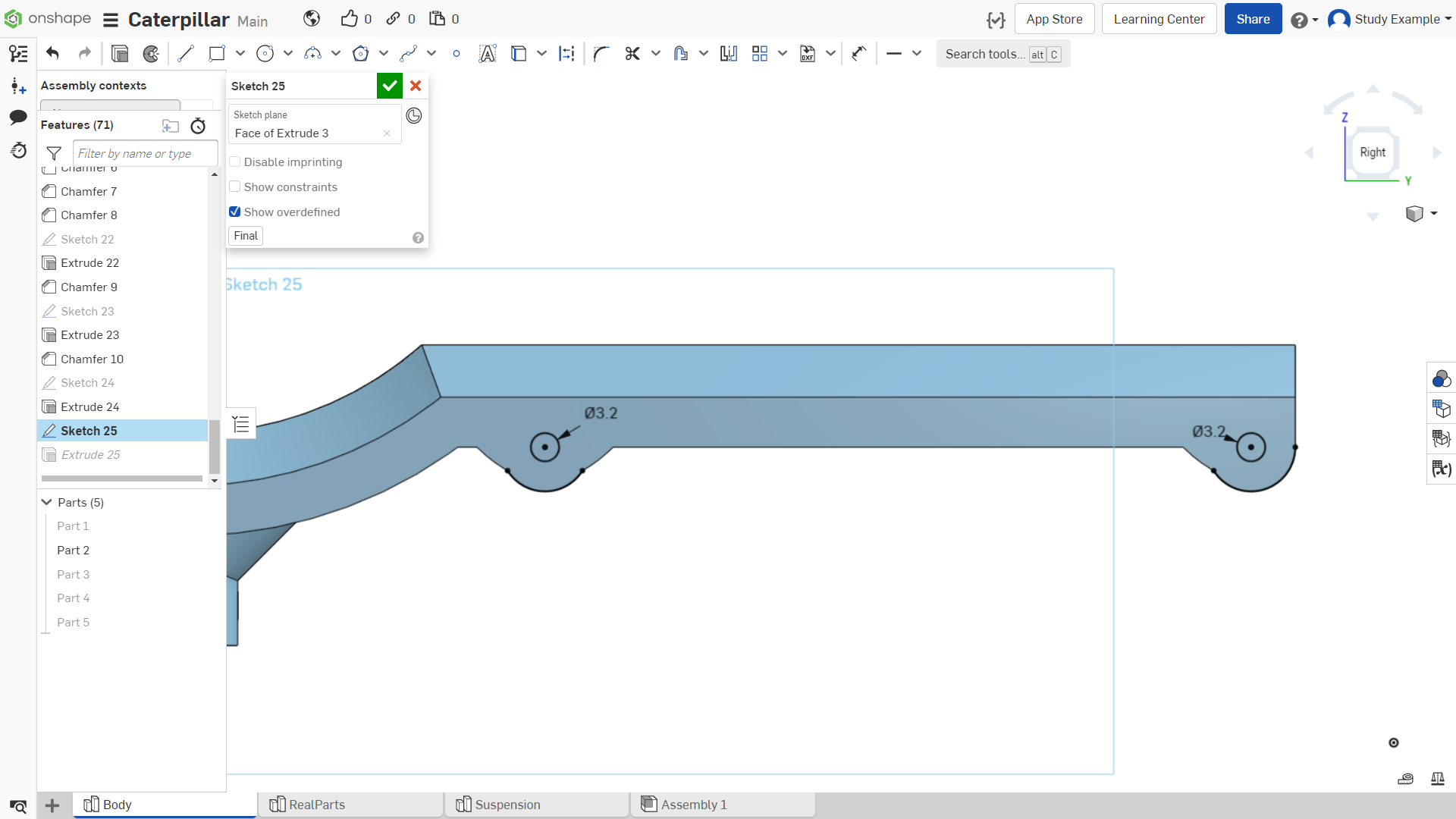This screenshot has width=1456, height=819.
Task: Open the Comments speech bubble panel
Action: click(x=18, y=117)
